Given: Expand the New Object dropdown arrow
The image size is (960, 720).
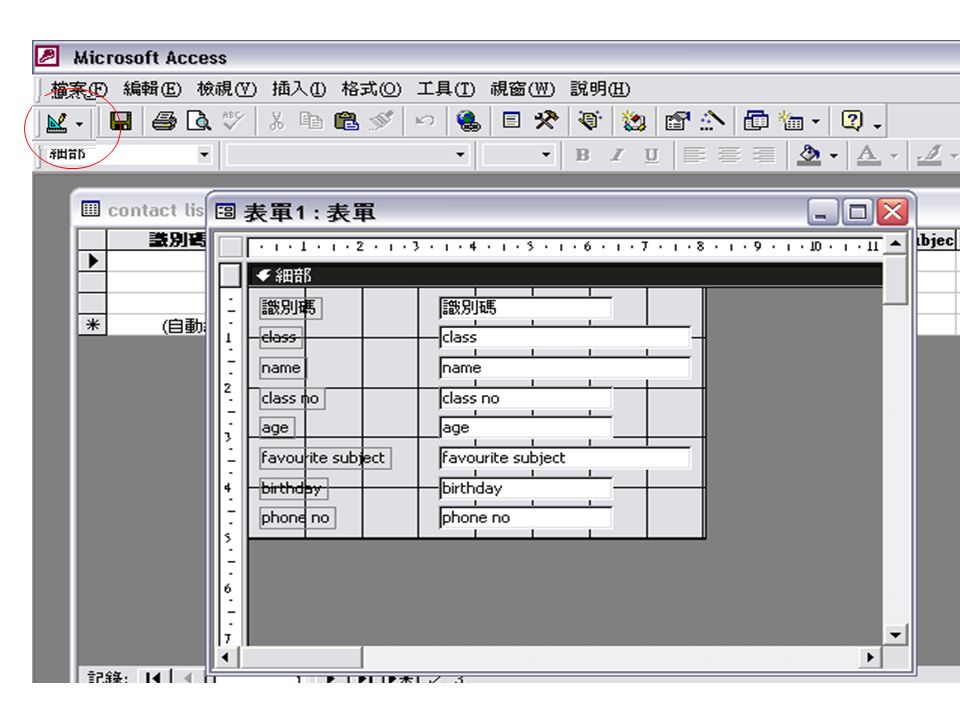Looking at the screenshot, I should tap(816, 122).
